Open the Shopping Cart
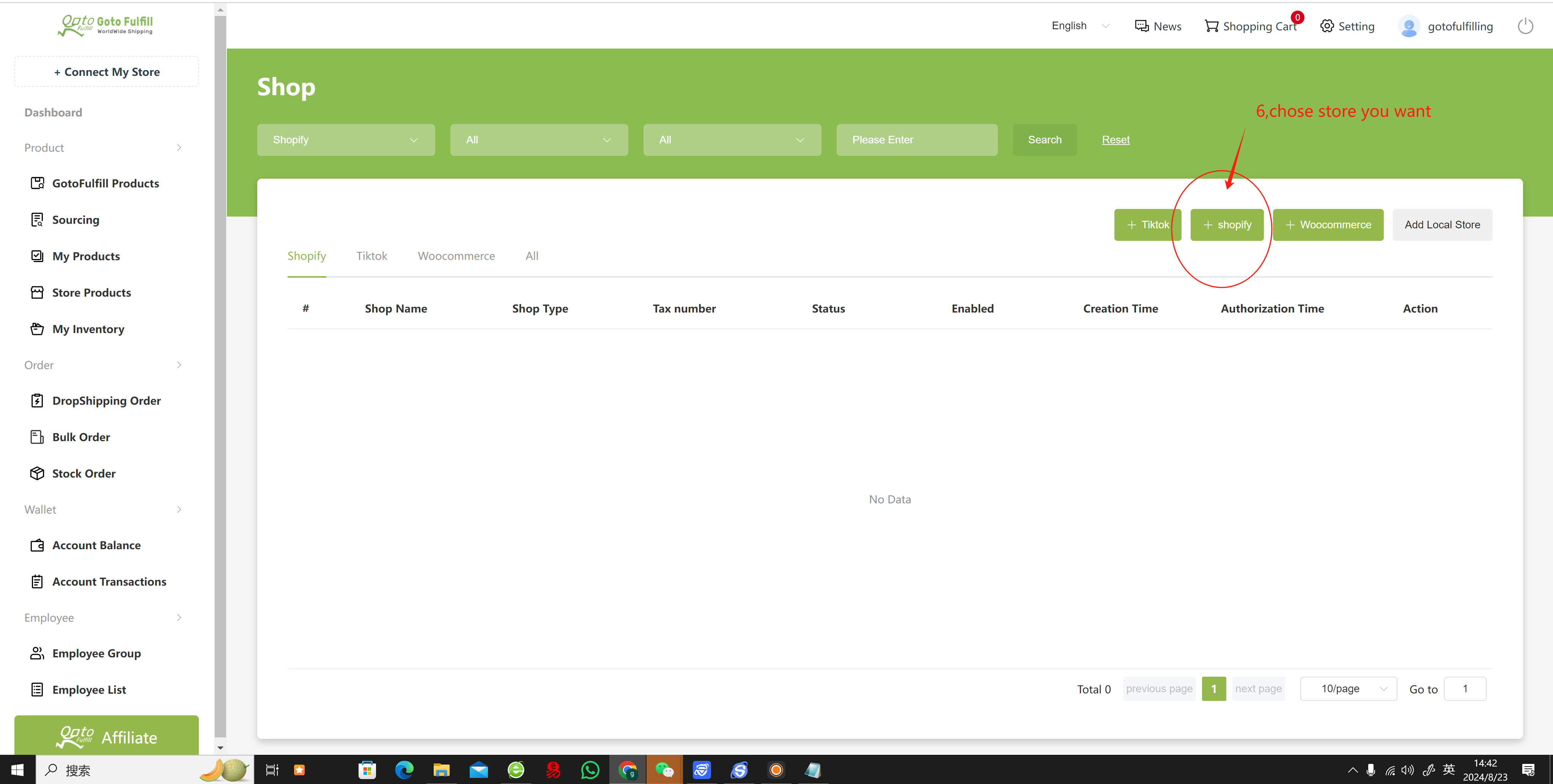 coord(1251,26)
